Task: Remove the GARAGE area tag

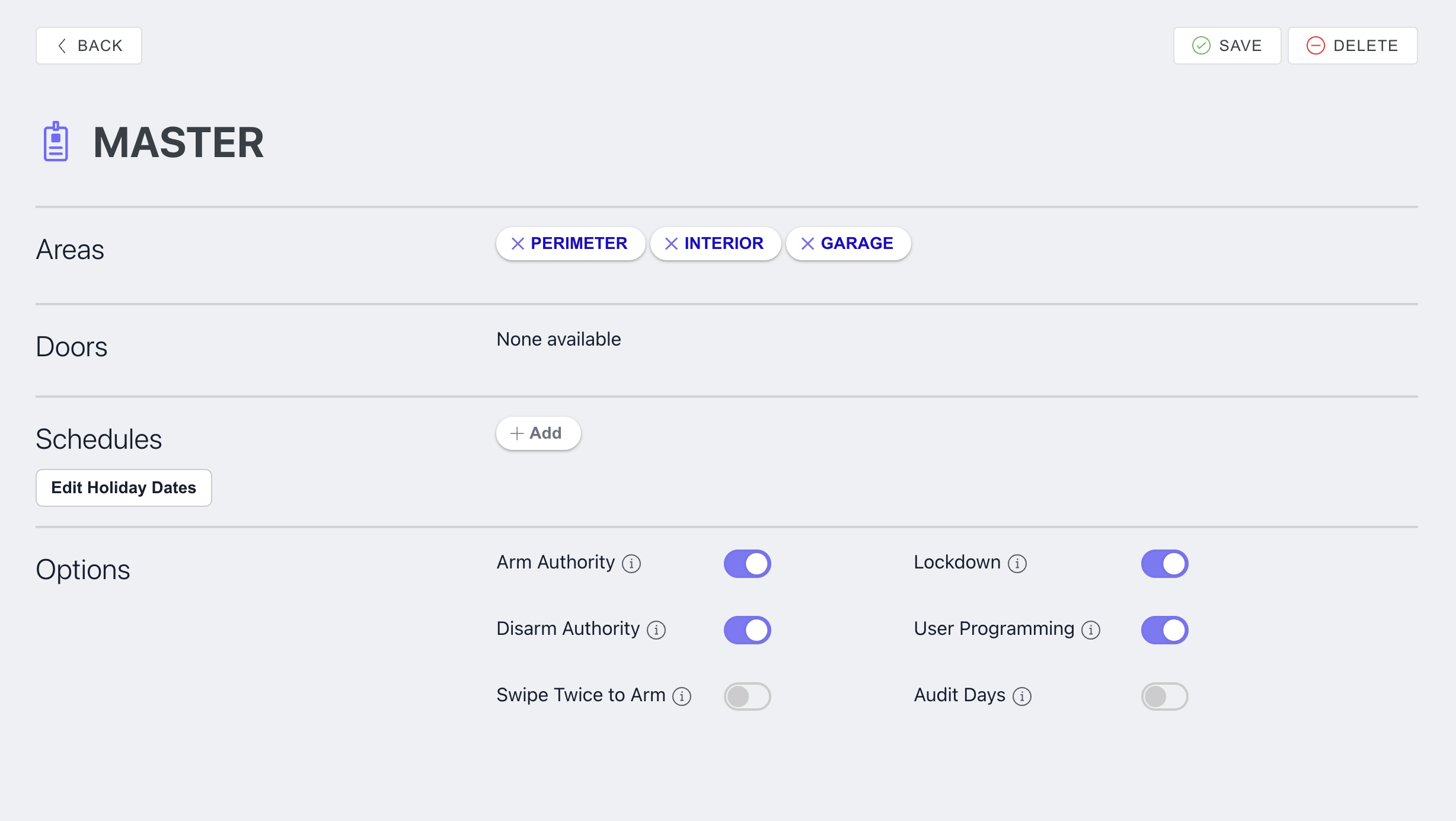Action: (807, 244)
